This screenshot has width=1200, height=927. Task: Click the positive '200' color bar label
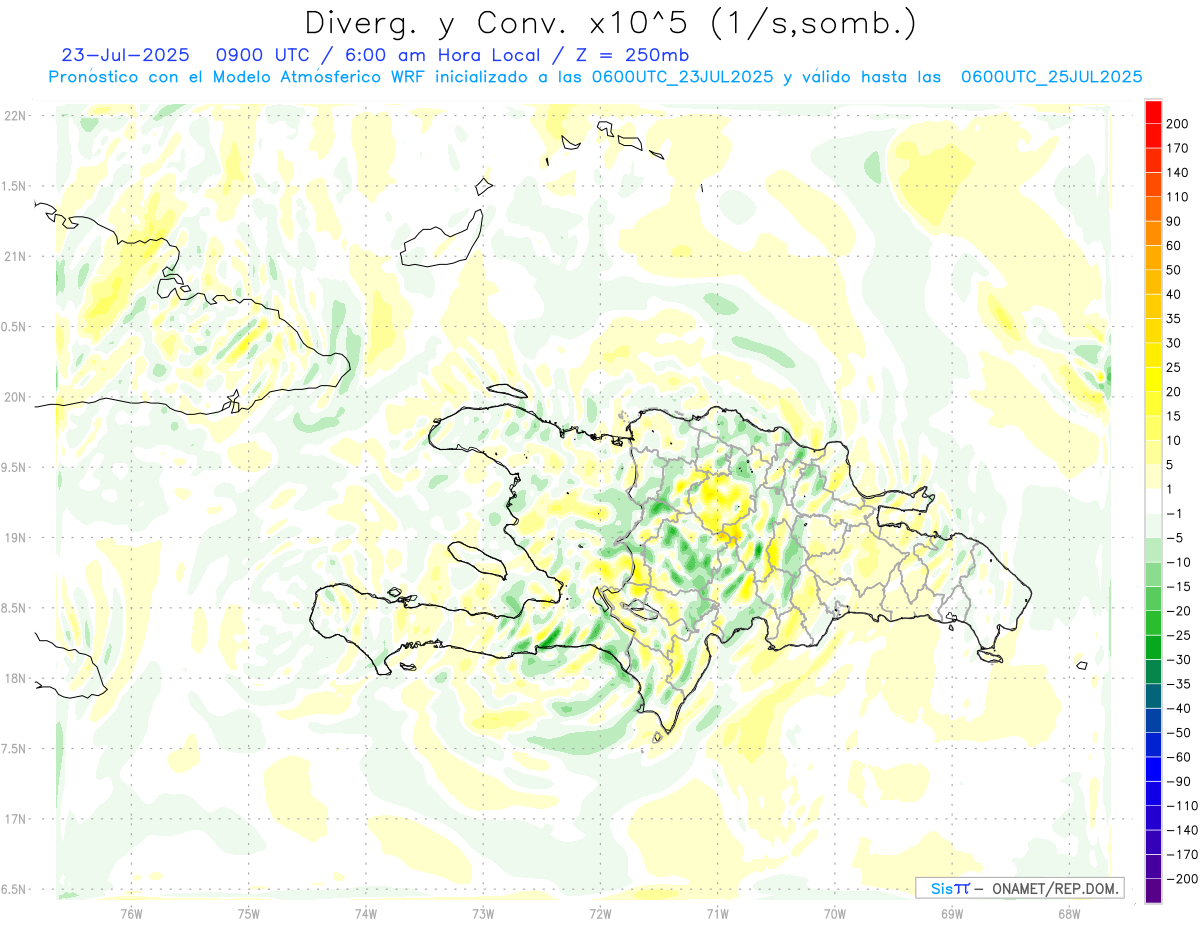point(1177,124)
